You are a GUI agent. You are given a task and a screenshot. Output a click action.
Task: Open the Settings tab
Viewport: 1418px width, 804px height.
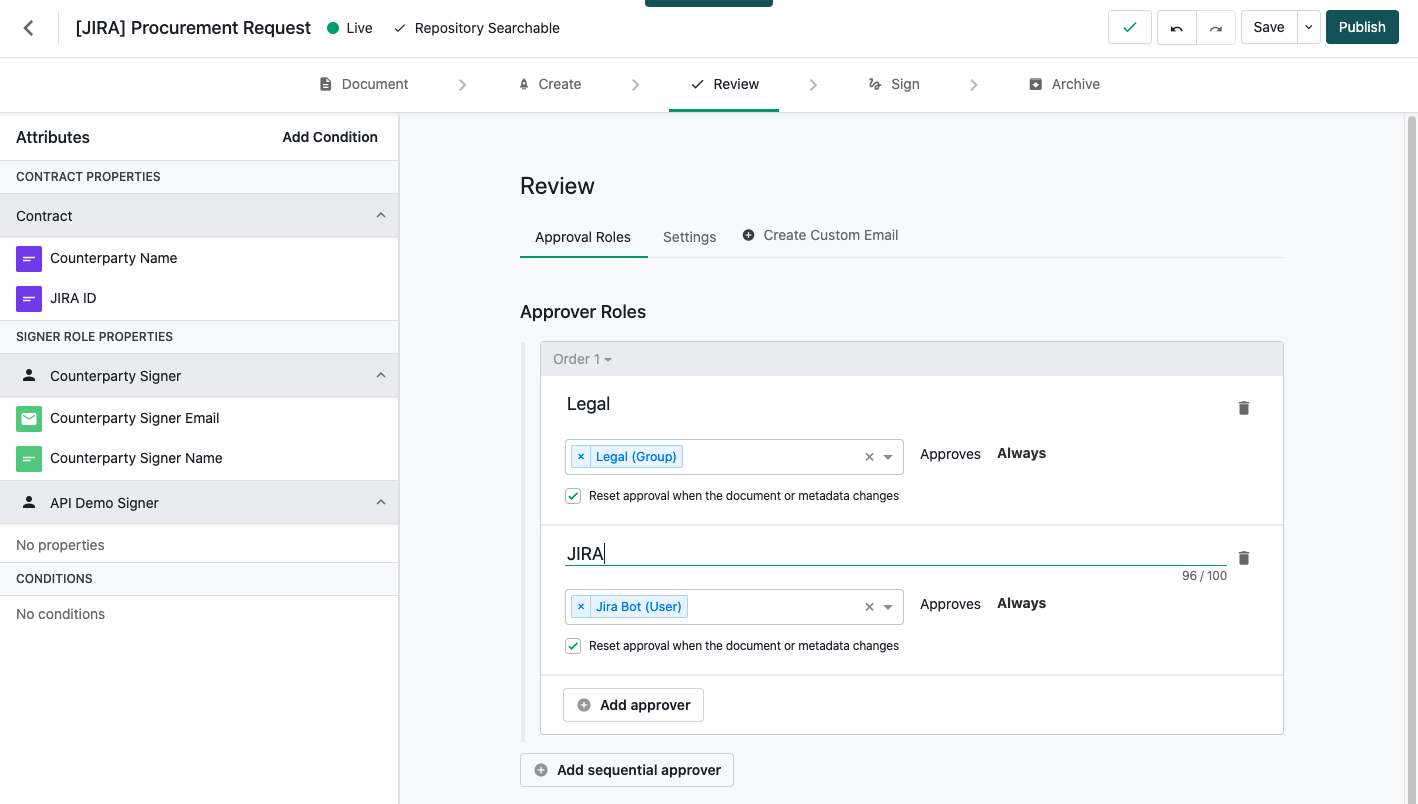[x=690, y=237]
